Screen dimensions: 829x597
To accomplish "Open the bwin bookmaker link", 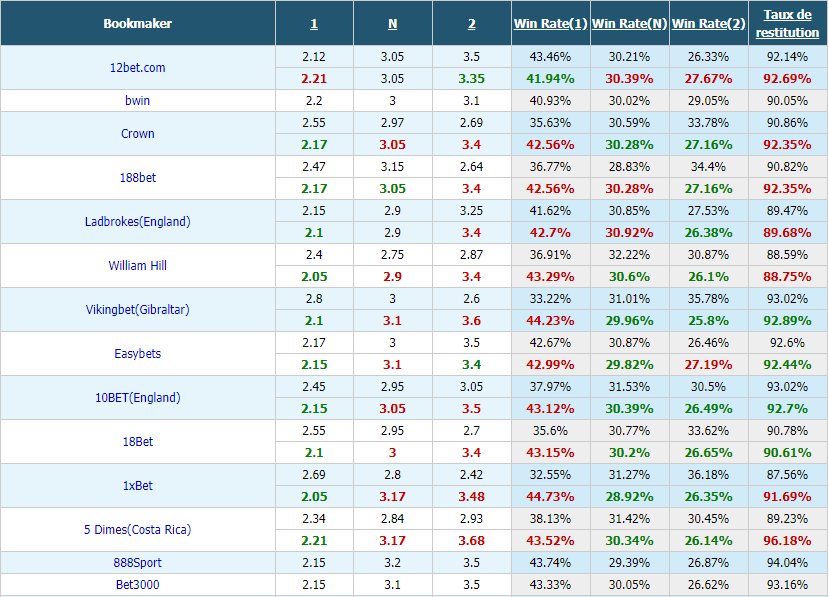I will 137,100.
